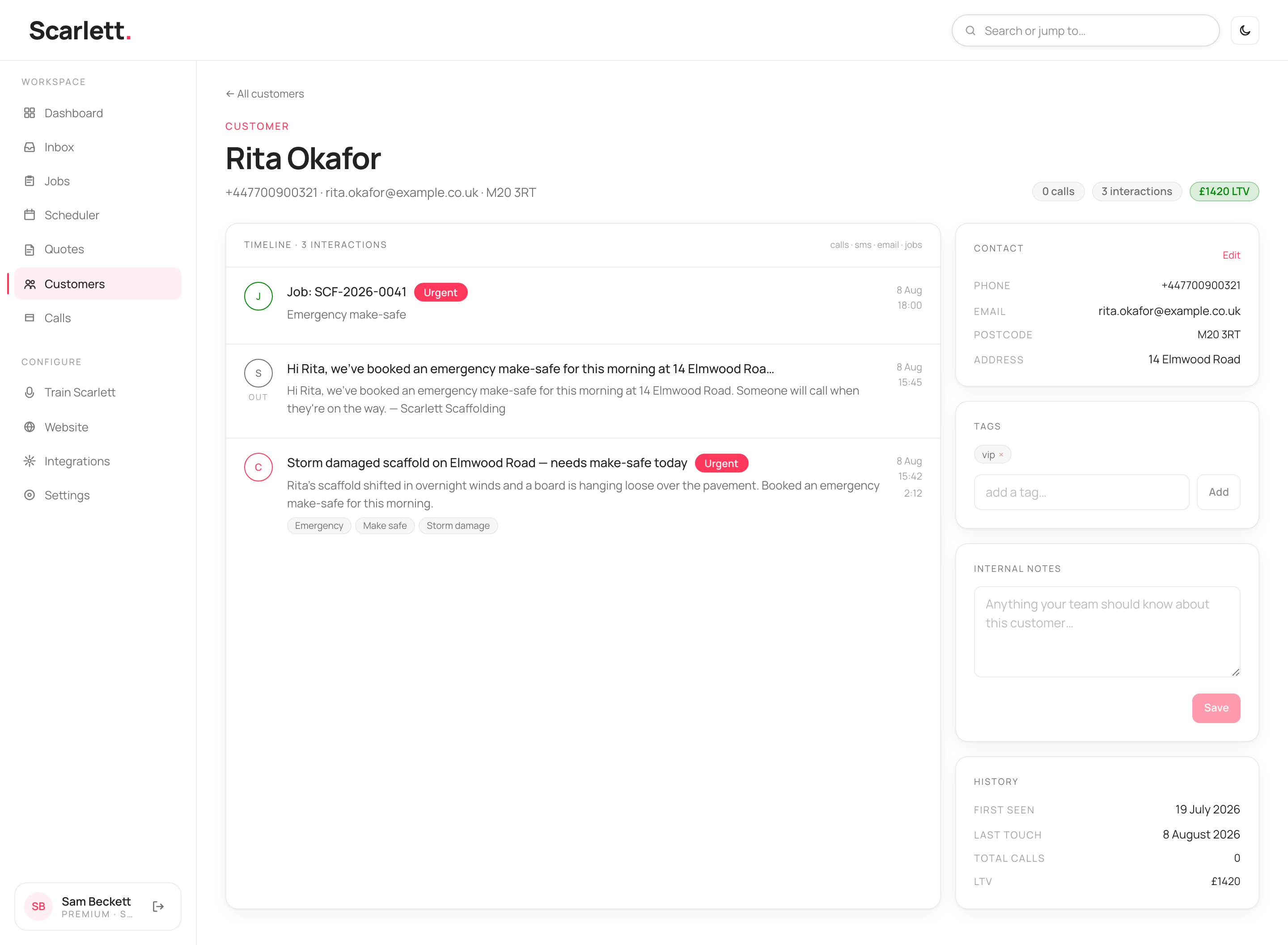
Task: Click the S outbound SMS timeline avatar
Action: [x=258, y=373]
